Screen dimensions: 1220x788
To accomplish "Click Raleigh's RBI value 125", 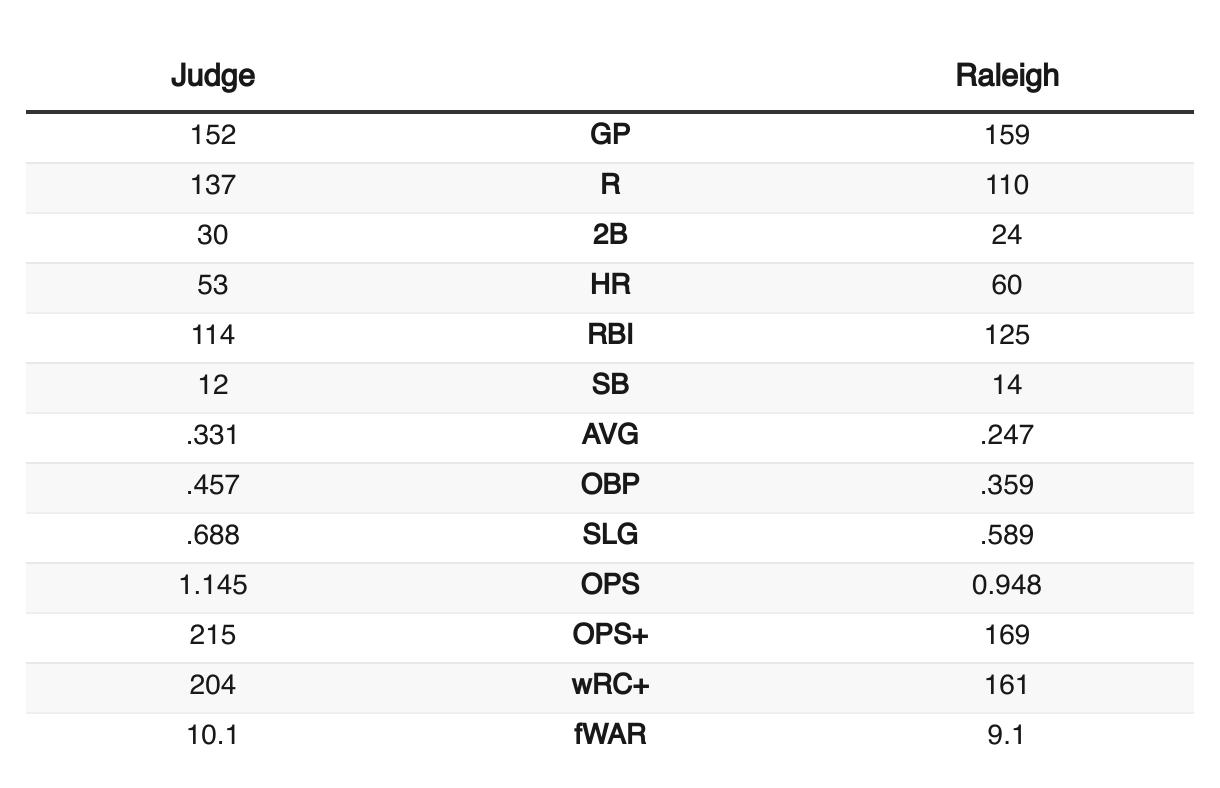I will click(1006, 335).
